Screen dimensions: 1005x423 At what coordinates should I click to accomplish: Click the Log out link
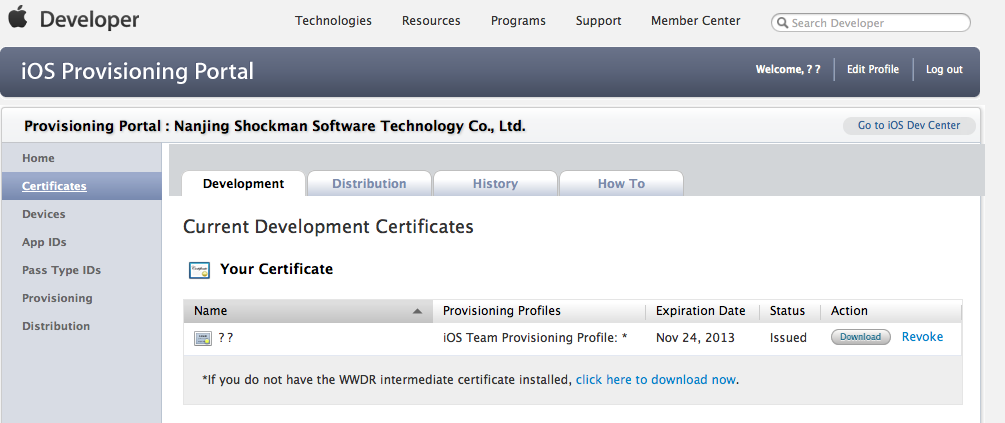coord(944,69)
